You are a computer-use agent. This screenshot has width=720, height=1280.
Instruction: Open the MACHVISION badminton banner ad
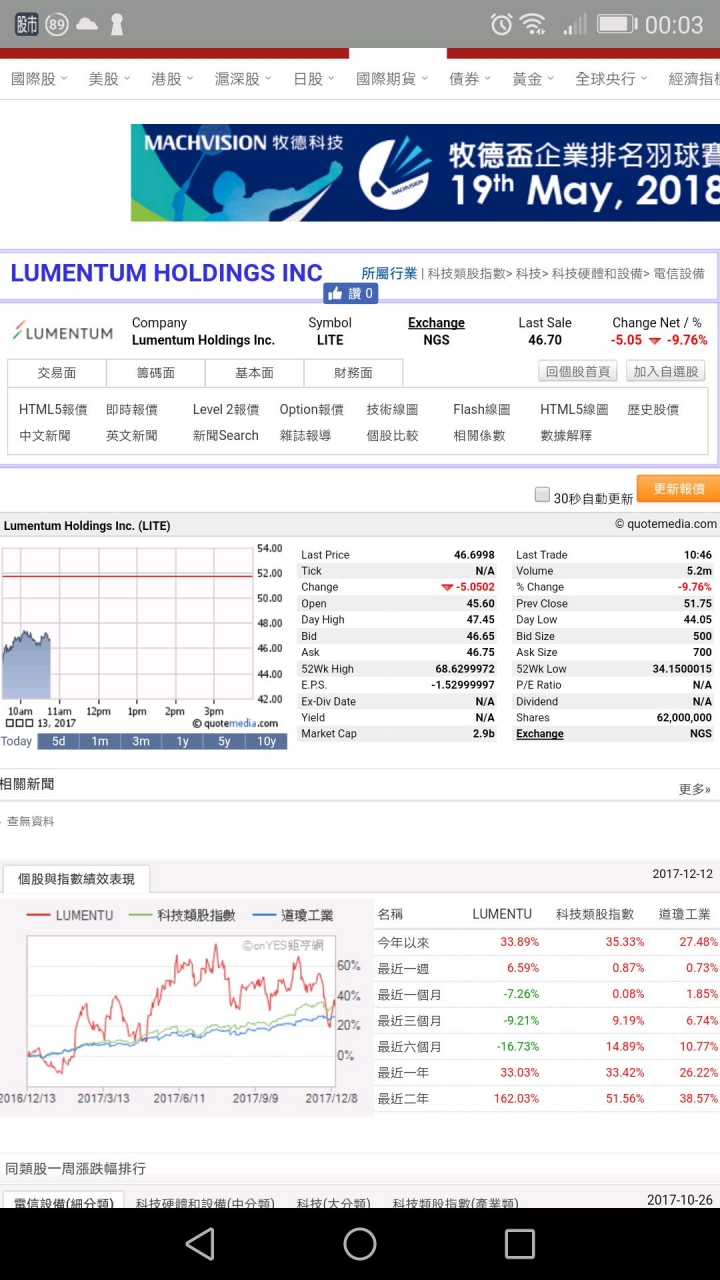click(x=425, y=172)
